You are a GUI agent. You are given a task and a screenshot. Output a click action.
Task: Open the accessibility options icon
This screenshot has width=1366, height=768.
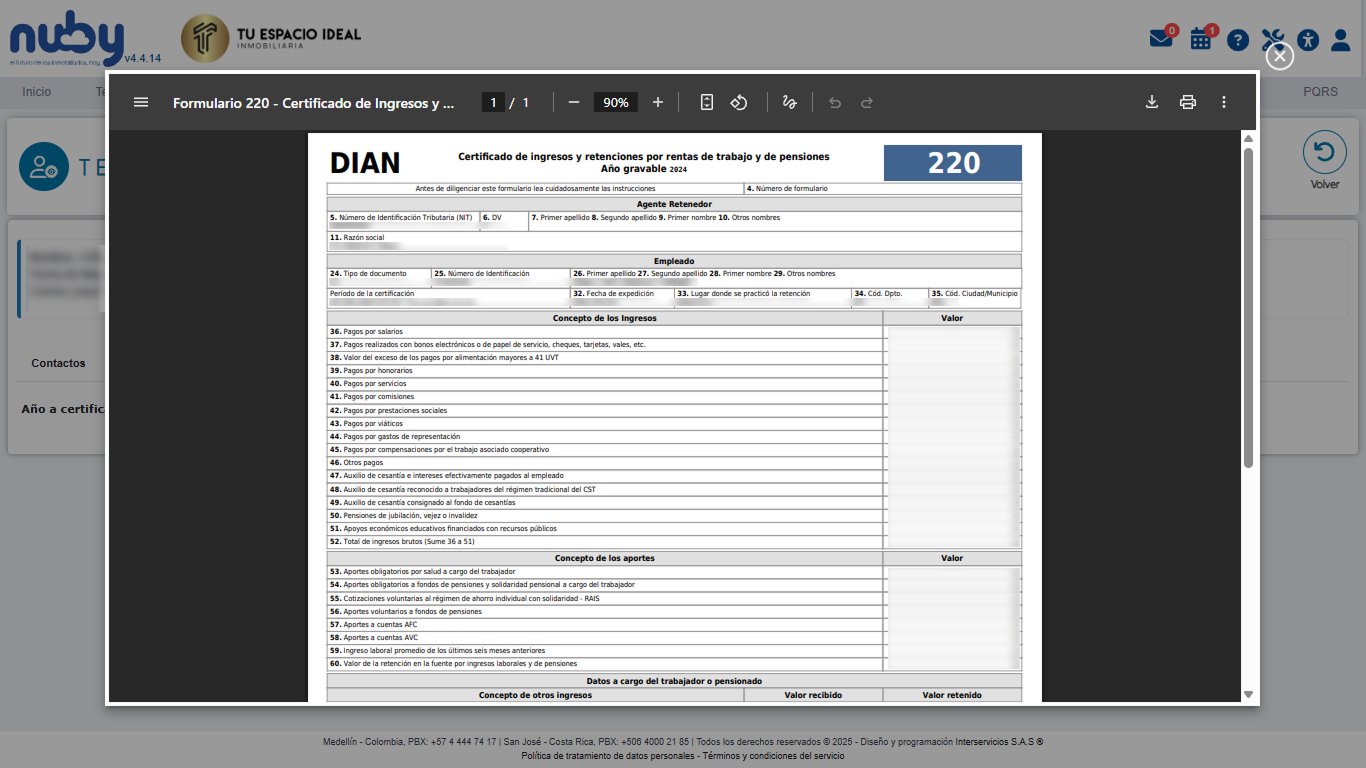(x=1308, y=40)
